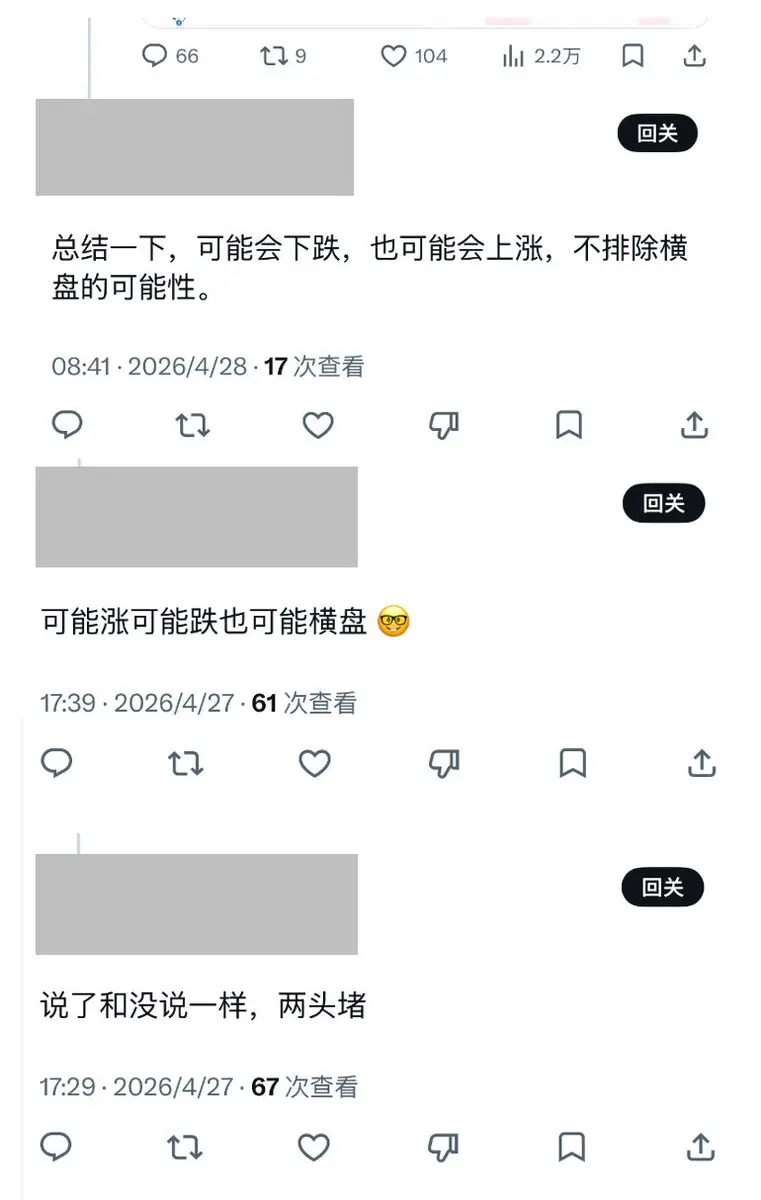
Task: Open replies on the post with 66 comments
Action: click(170, 56)
